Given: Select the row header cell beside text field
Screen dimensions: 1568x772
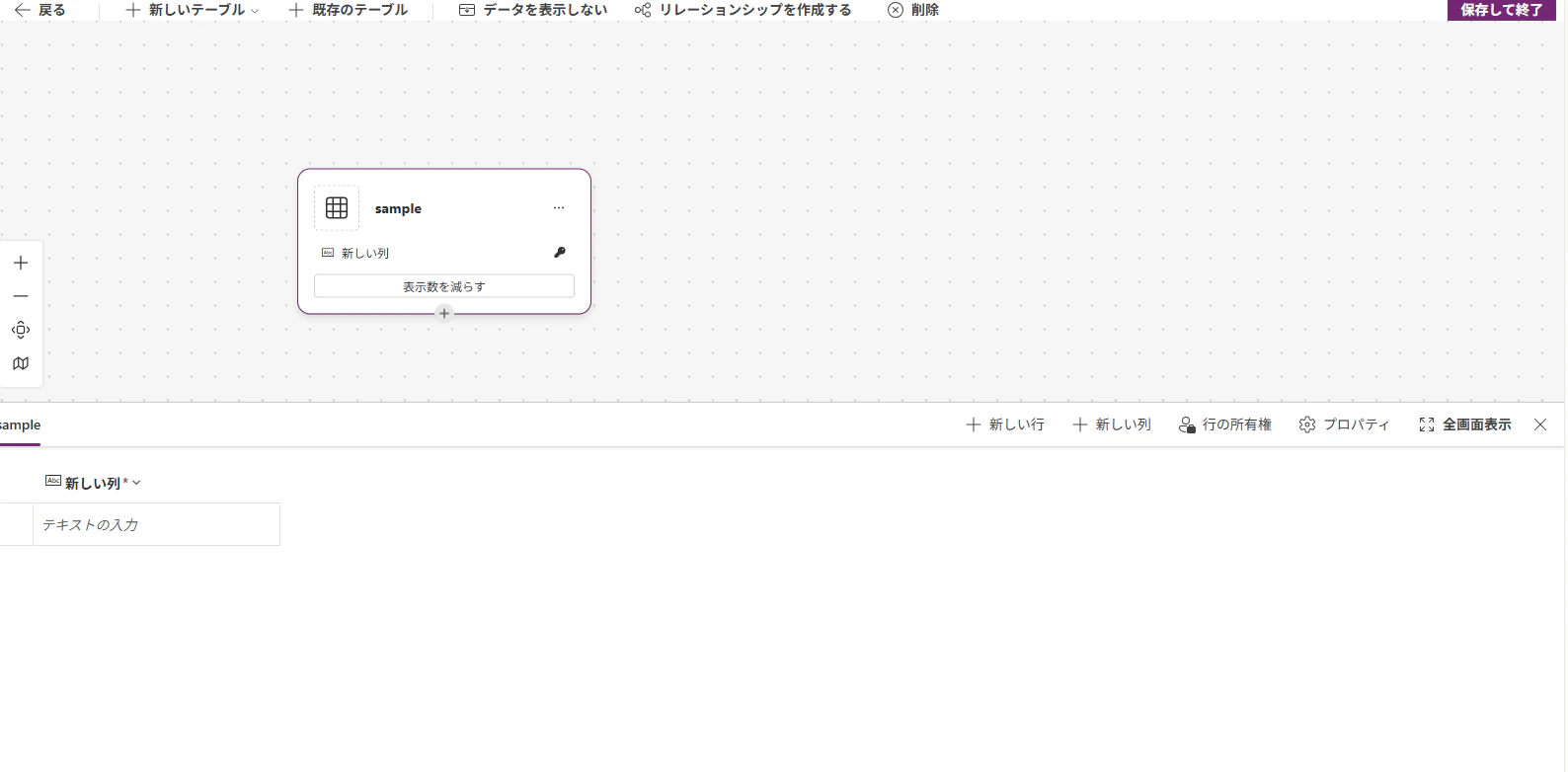Looking at the screenshot, I should 16,524.
